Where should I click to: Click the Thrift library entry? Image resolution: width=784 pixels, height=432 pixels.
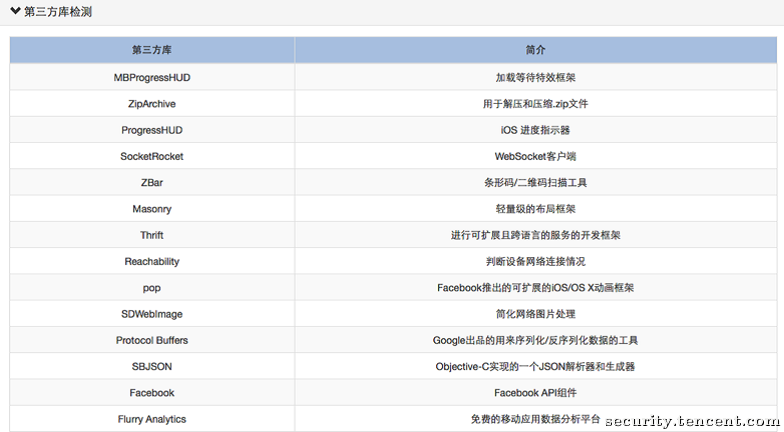click(152, 235)
